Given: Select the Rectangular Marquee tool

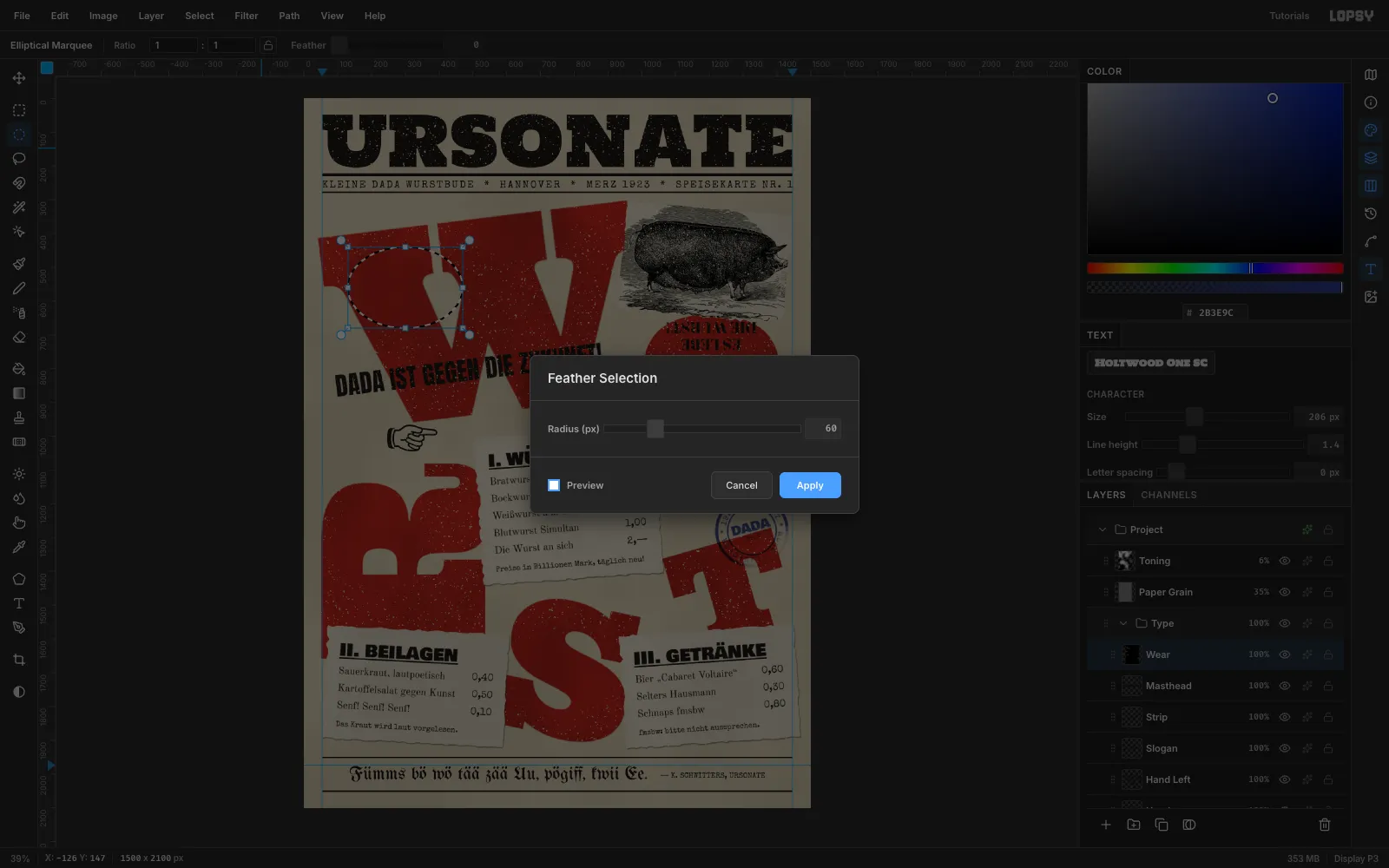Looking at the screenshot, I should click(x=19, y=110).
